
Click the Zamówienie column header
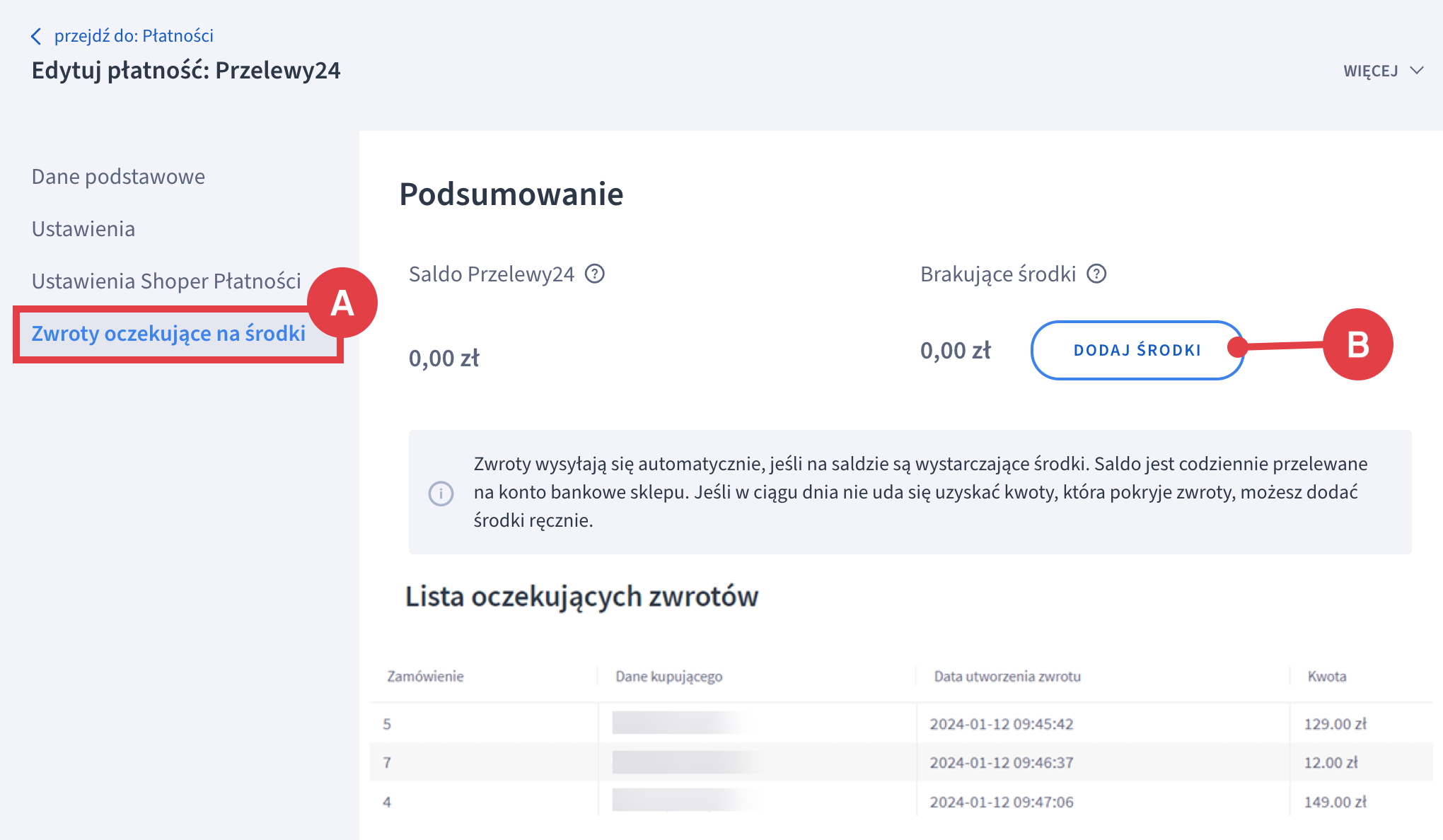tap(425, 676)
